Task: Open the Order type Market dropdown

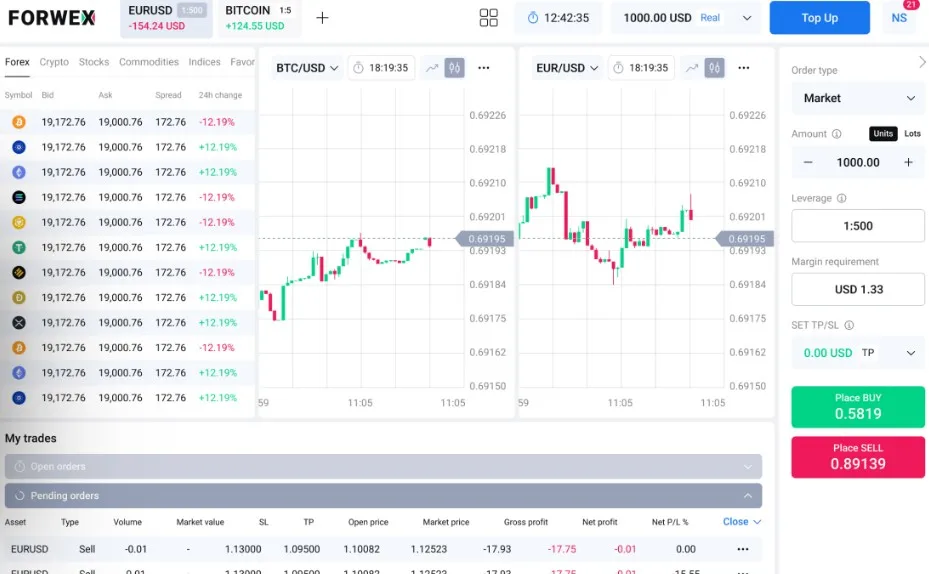Action: click(x=858, y=98)
